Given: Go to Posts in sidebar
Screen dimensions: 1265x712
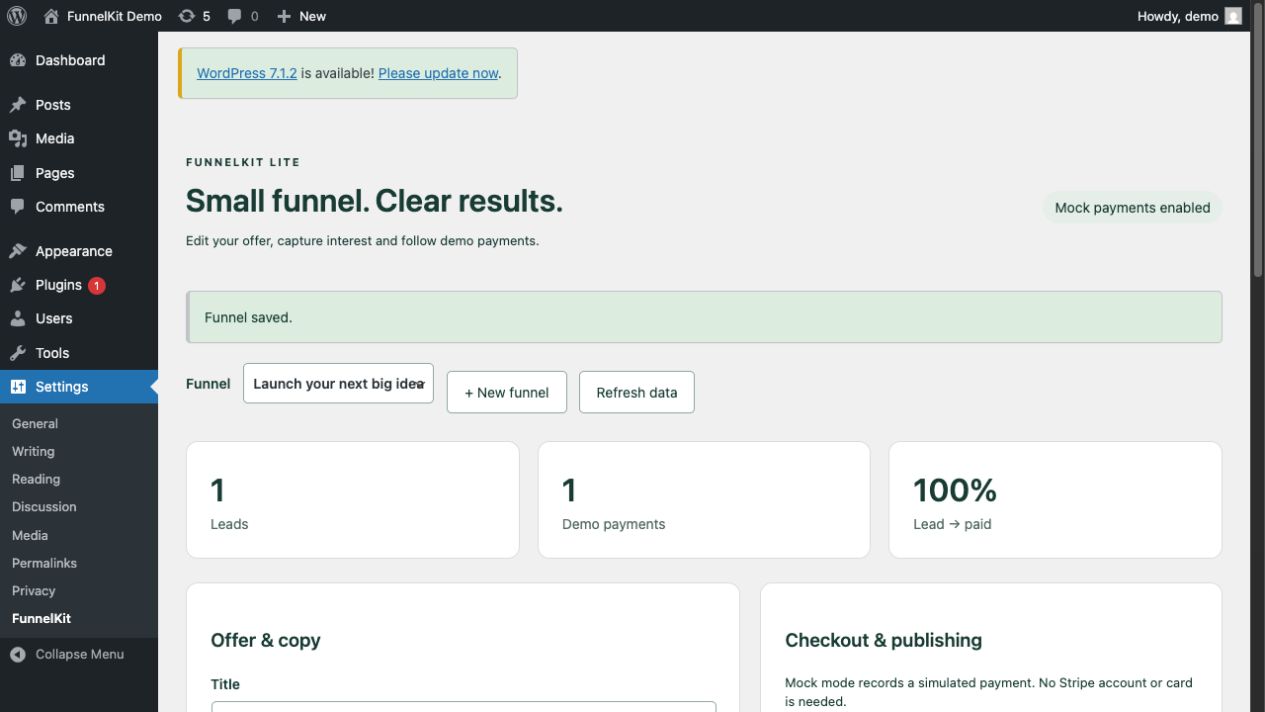Looking at the screenshot, I should pos(79,105).
